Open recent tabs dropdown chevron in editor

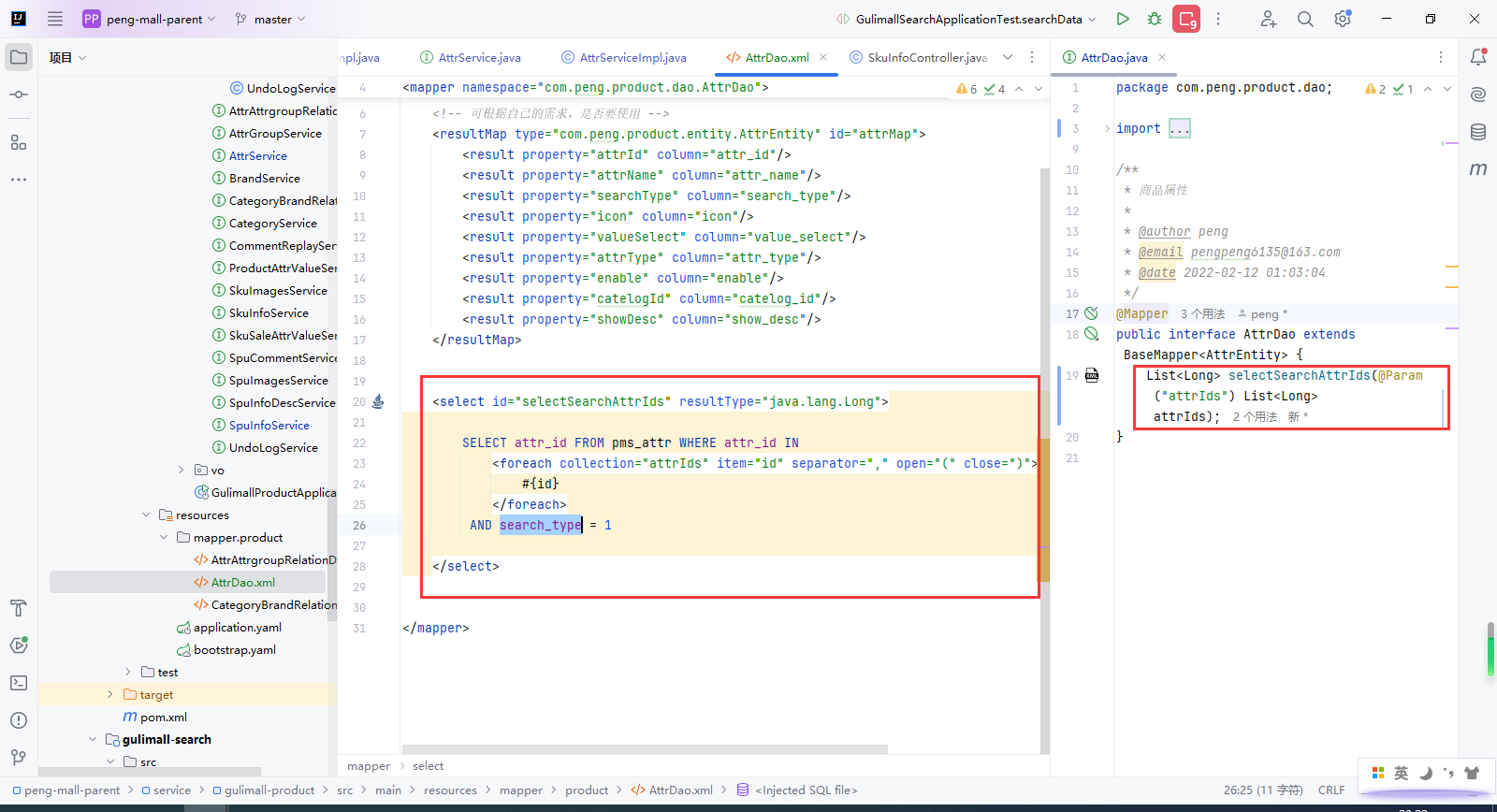[1008, 57]
